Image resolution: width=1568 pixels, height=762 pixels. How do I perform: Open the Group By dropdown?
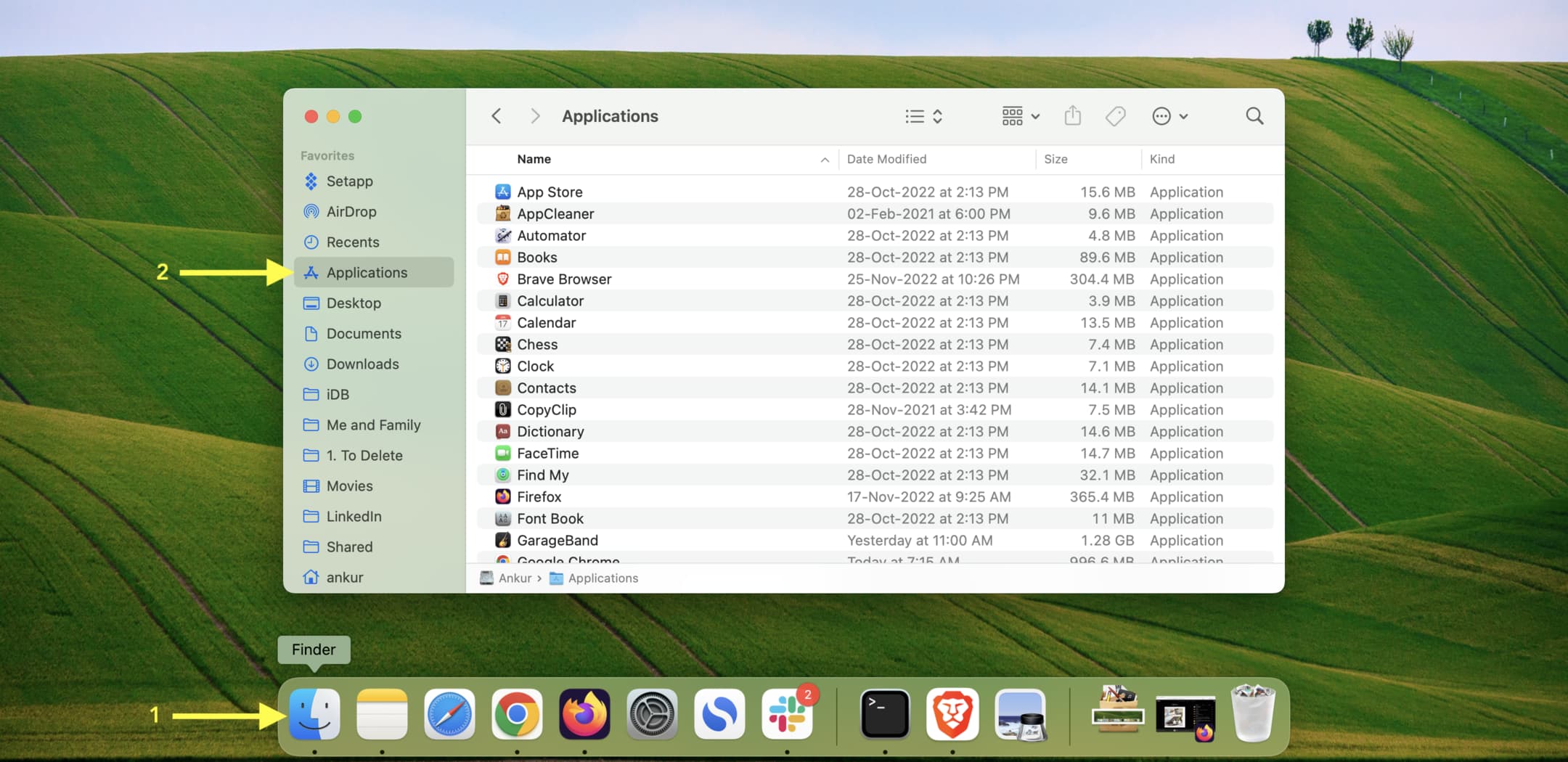pyautogui.click(x=1021, y=116)
